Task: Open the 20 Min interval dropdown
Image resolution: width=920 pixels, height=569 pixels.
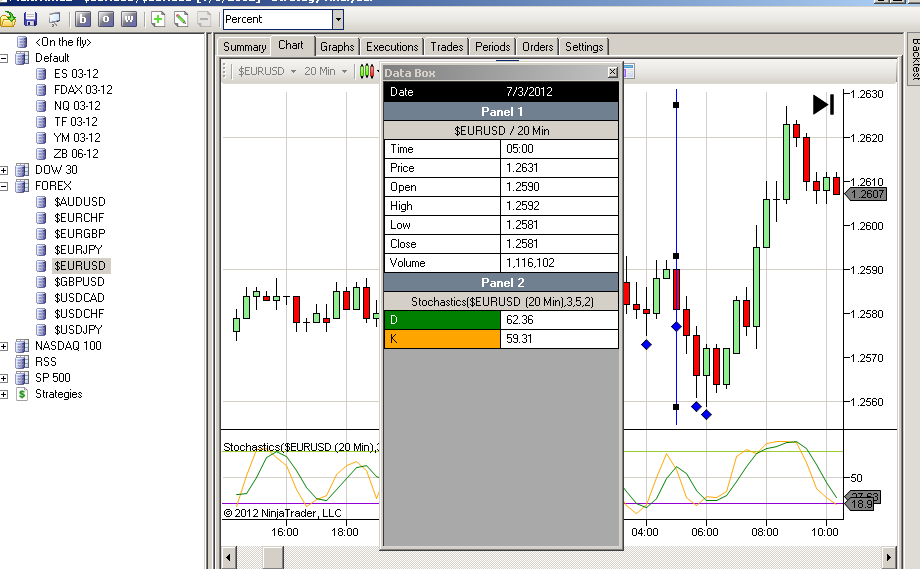Action: (326, 71)
